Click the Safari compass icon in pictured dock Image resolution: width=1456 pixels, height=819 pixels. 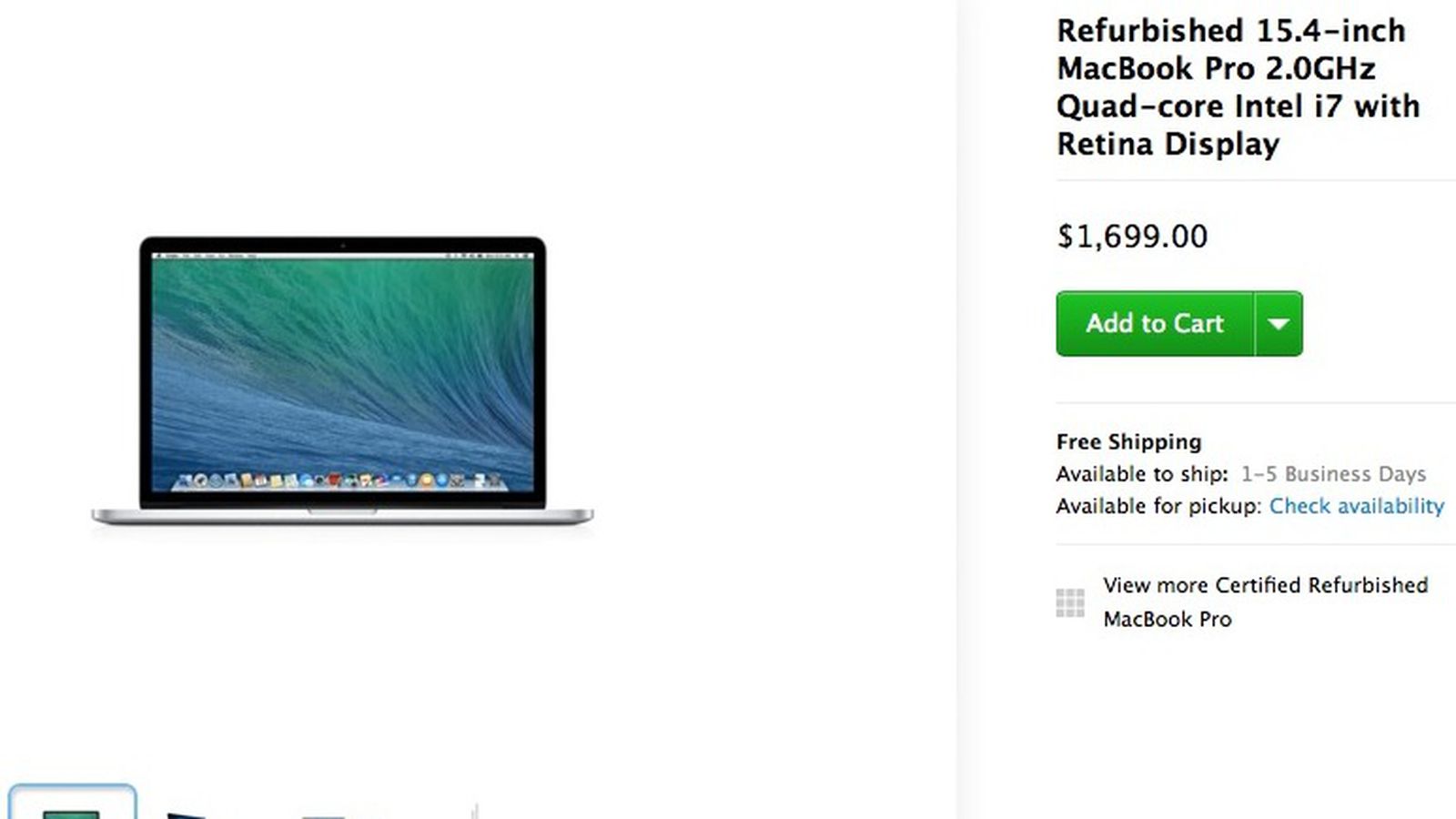tap(216, 480)
